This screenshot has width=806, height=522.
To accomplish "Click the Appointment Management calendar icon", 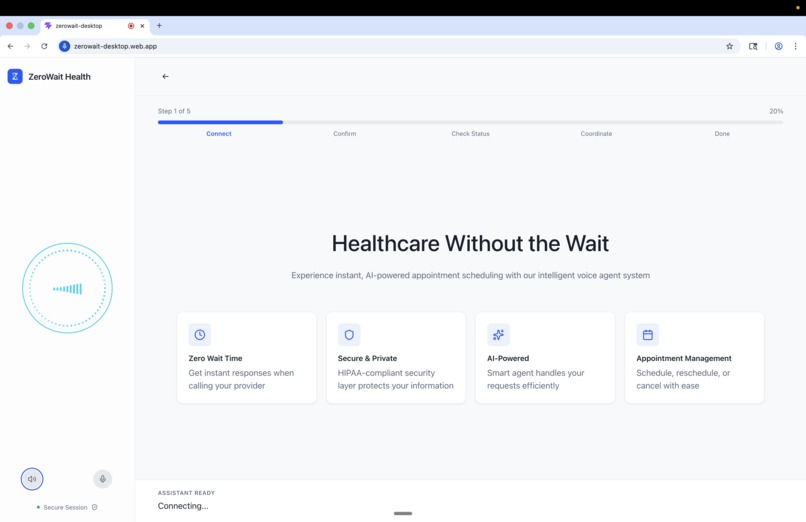I will [648, 335].
